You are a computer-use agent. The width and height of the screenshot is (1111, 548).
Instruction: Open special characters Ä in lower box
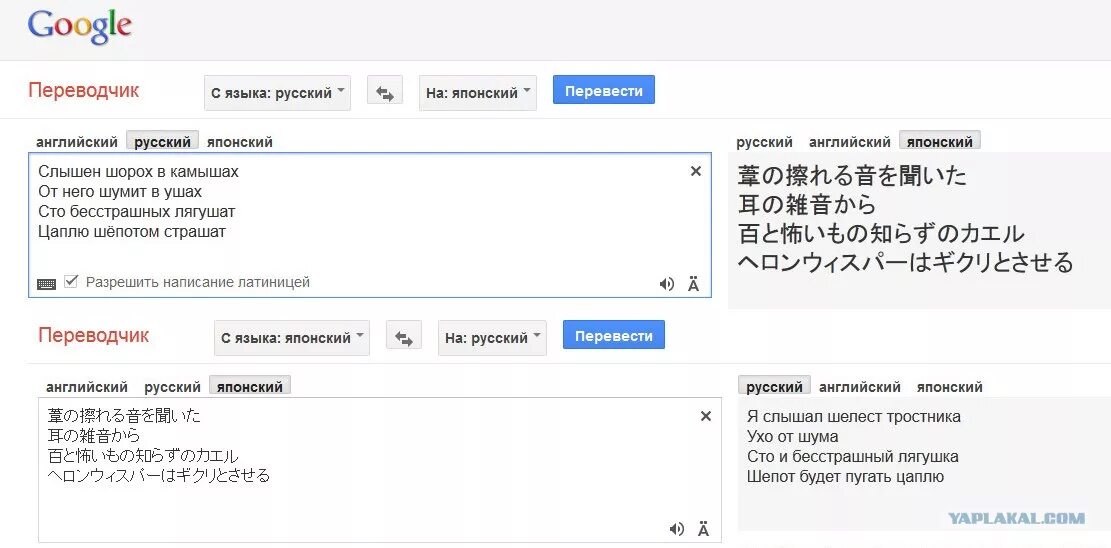click(704, 529)
